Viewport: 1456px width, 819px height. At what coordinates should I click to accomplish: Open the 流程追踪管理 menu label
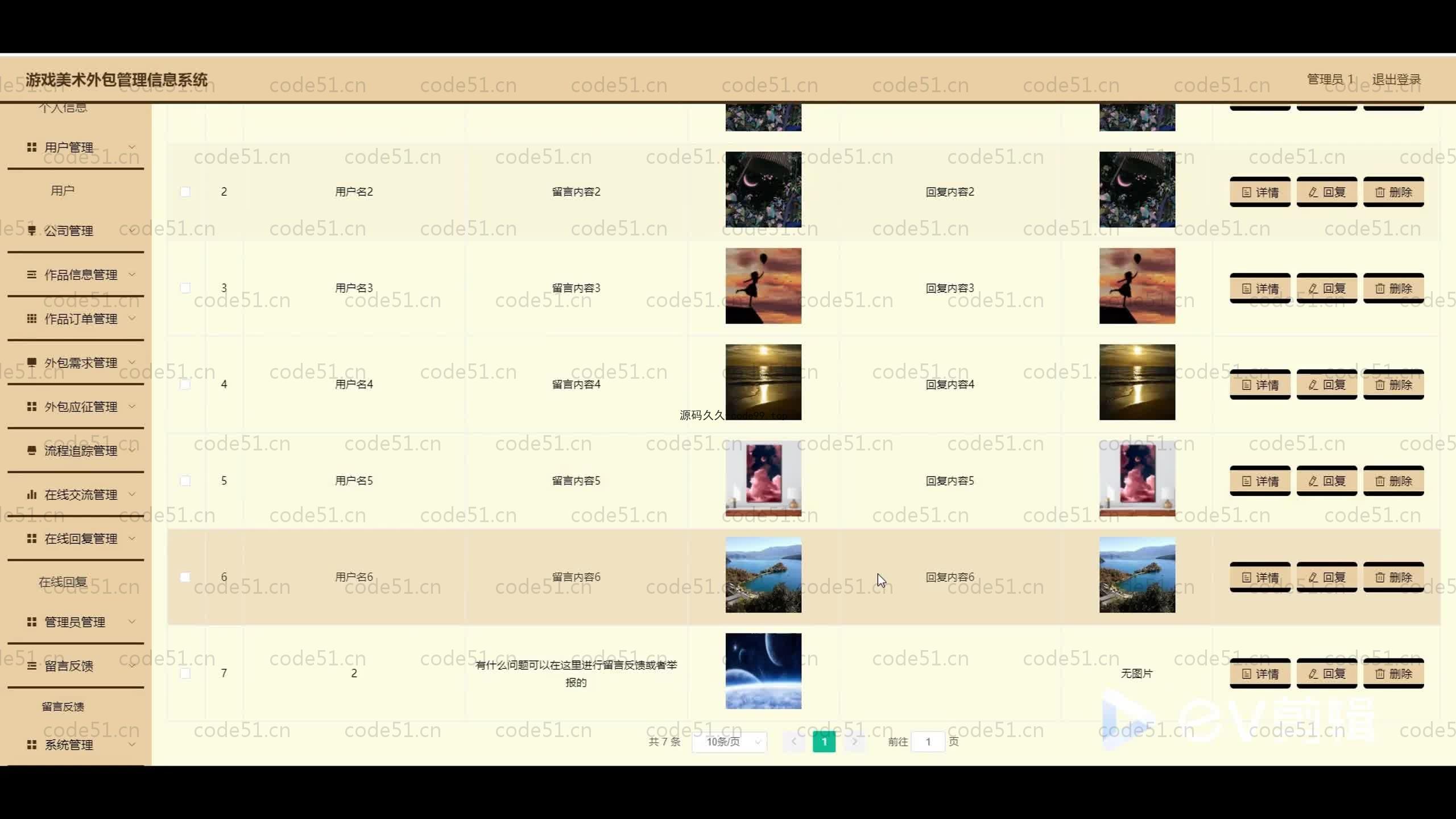pyautogui.click(x=81, y=450)
